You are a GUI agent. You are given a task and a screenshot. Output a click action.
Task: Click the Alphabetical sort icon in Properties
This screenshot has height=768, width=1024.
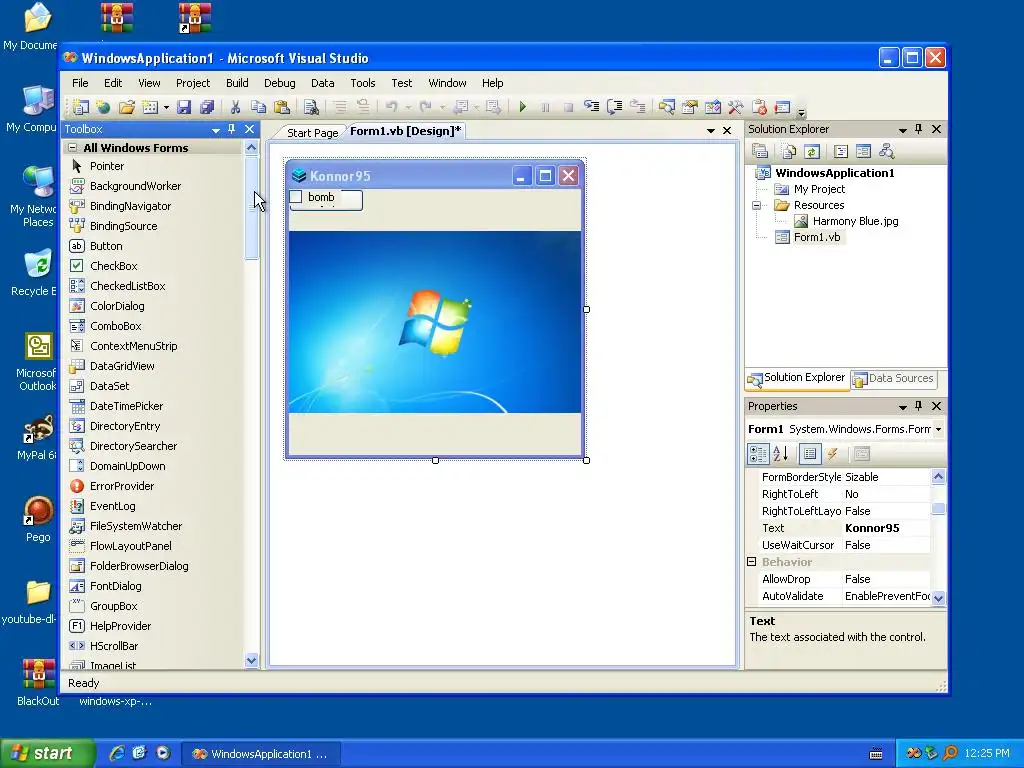[780, 453]
